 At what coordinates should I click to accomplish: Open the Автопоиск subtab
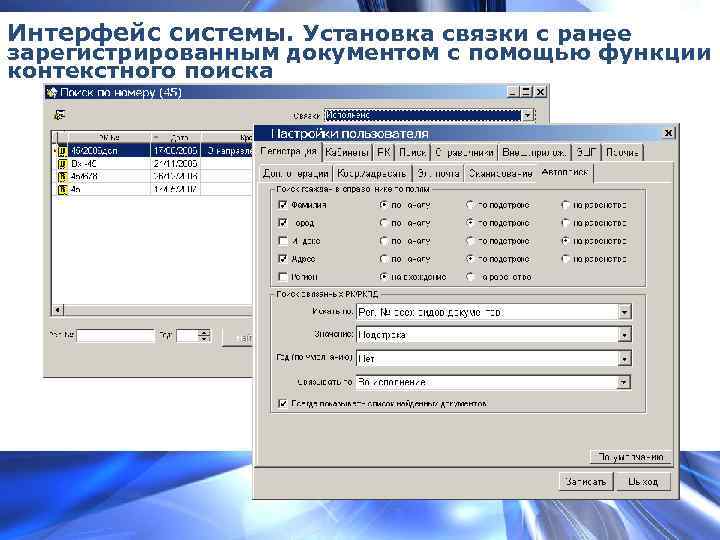565,172
